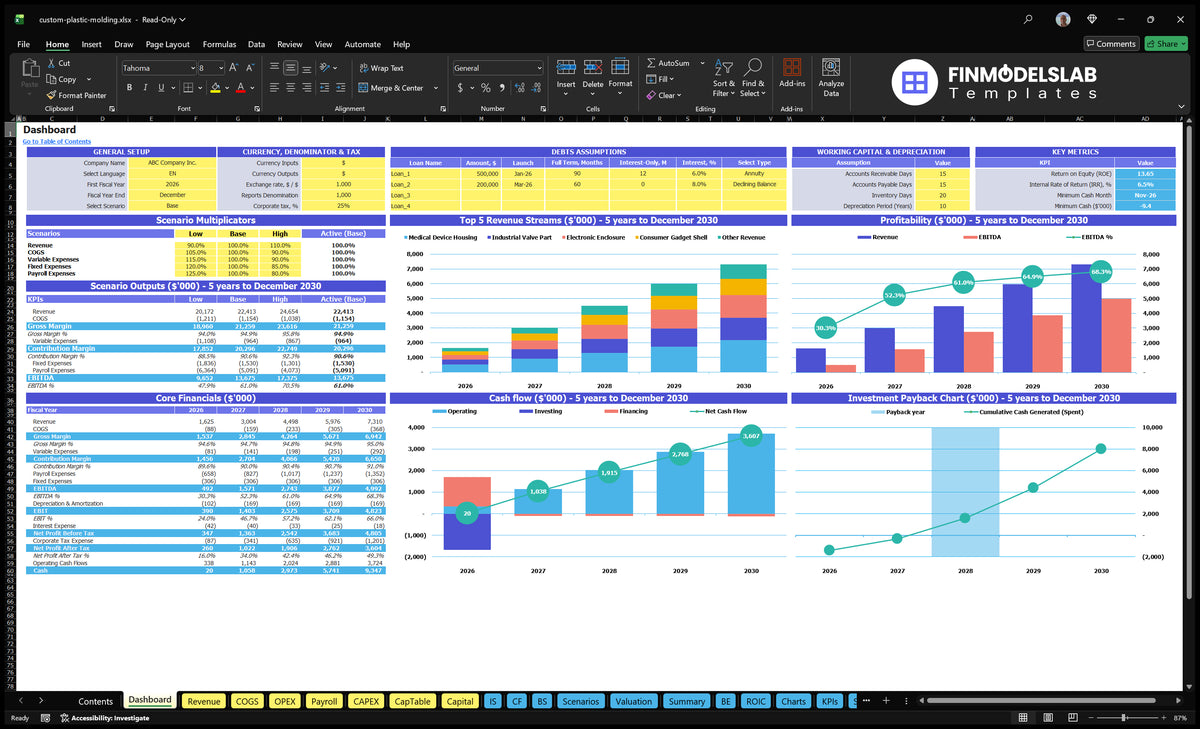Click the Cut scissors icon
The width and height of the screenshot is (1200, 729).
tap(51, 63)
